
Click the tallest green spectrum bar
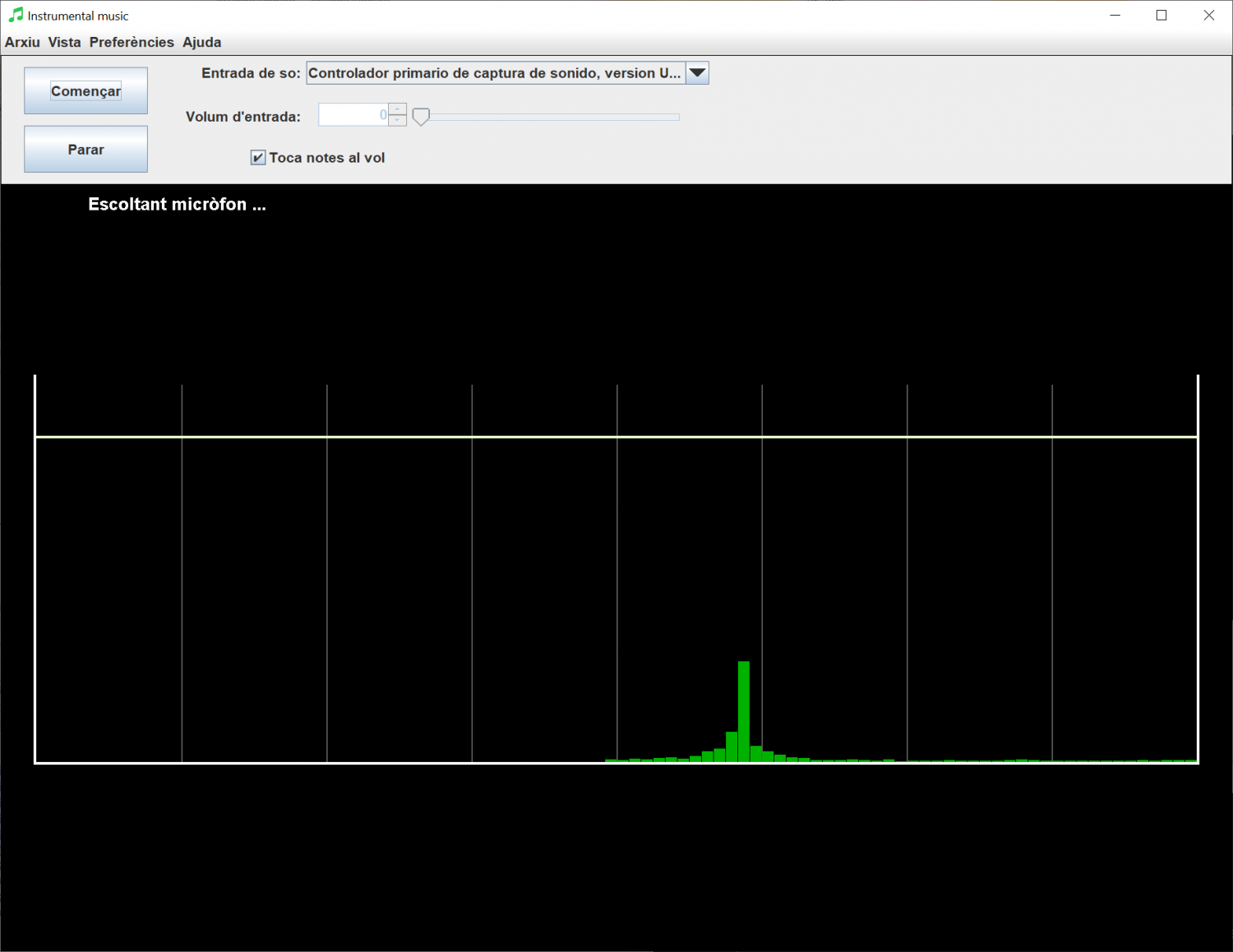[744, 712]
